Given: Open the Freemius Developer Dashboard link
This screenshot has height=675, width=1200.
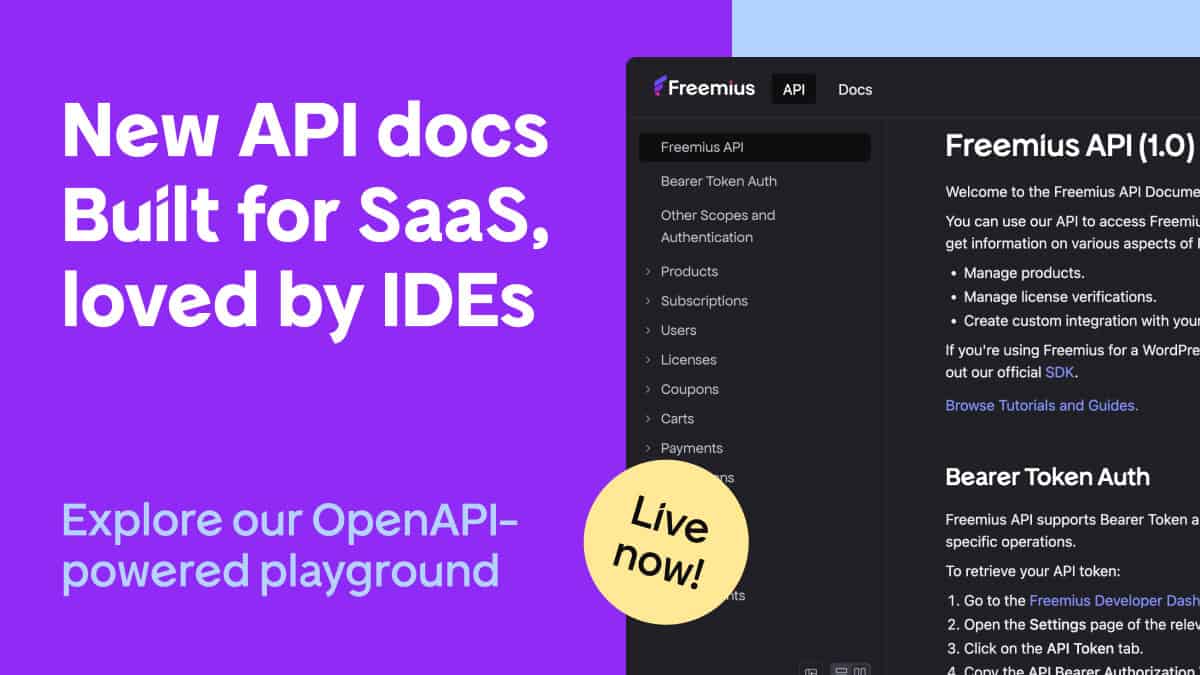Looking at the screenshot, I should tap(1114, 601).
